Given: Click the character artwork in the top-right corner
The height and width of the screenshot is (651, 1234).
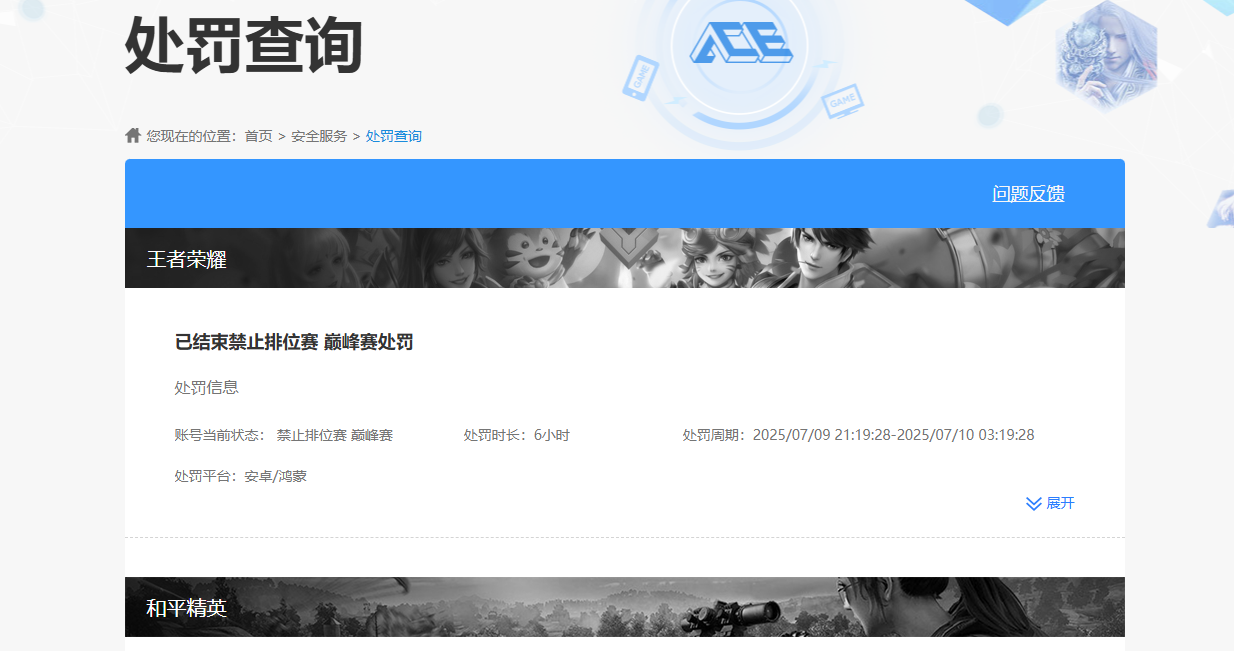Looking at the screenshot, I should tap(1105, 55).
